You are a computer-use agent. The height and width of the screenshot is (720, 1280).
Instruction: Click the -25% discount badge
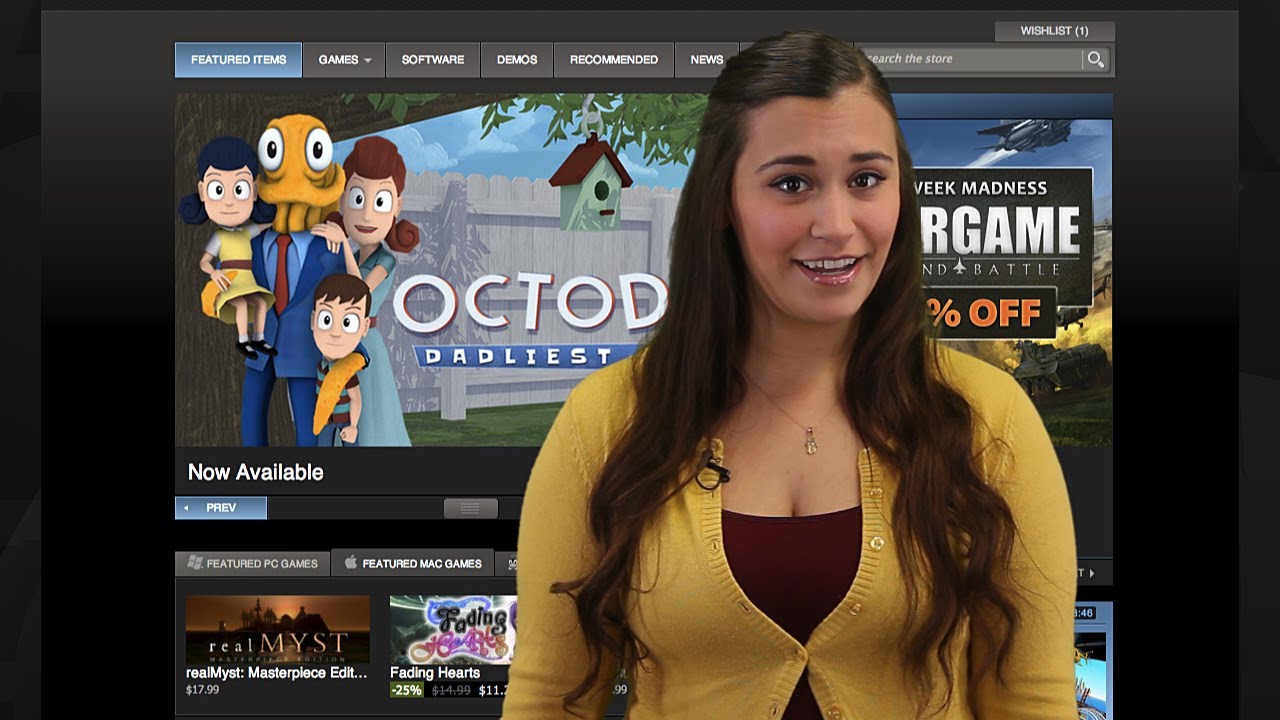coord(407,690)
